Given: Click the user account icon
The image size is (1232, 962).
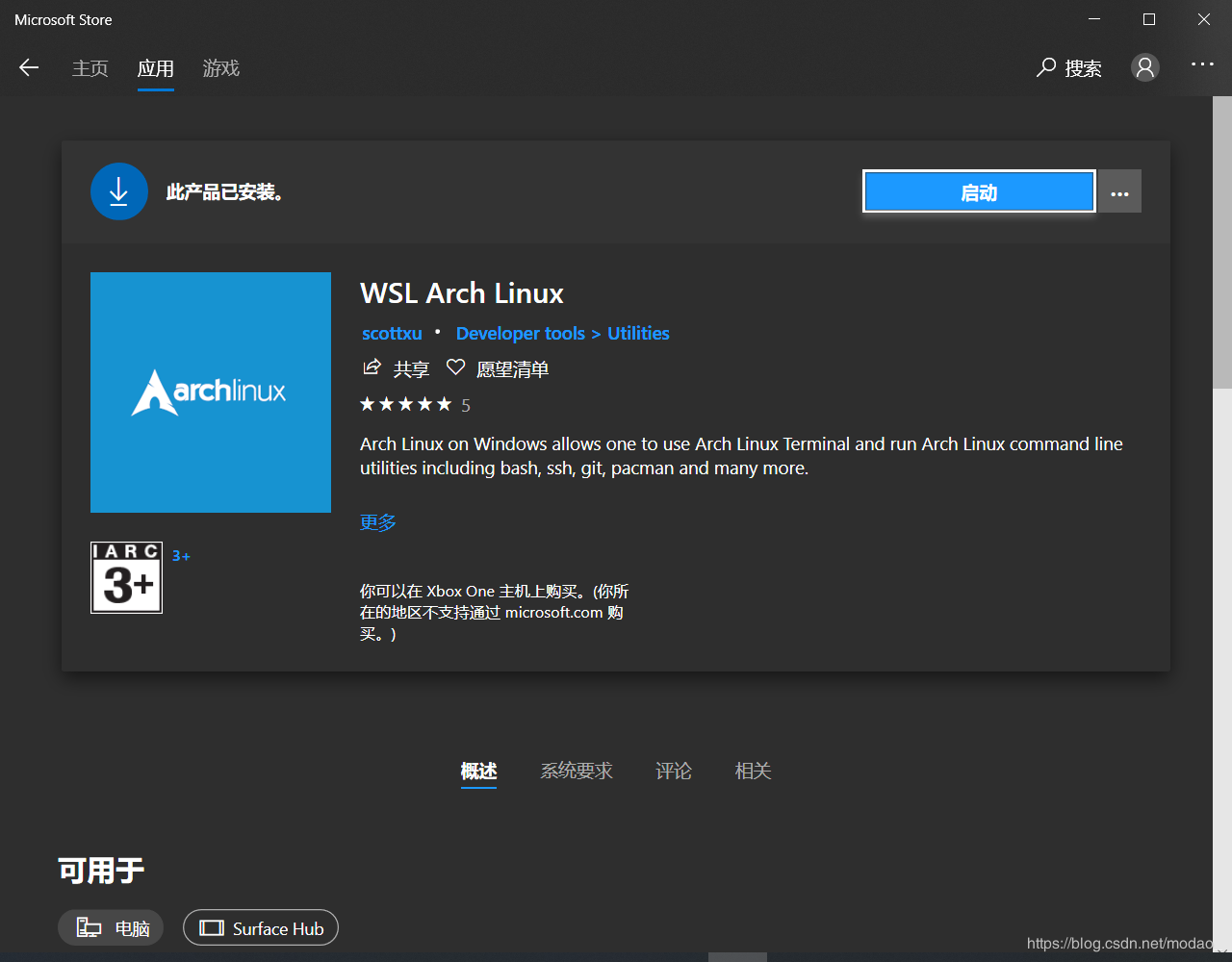Looking at the screenshot, I should (1144, 67).
